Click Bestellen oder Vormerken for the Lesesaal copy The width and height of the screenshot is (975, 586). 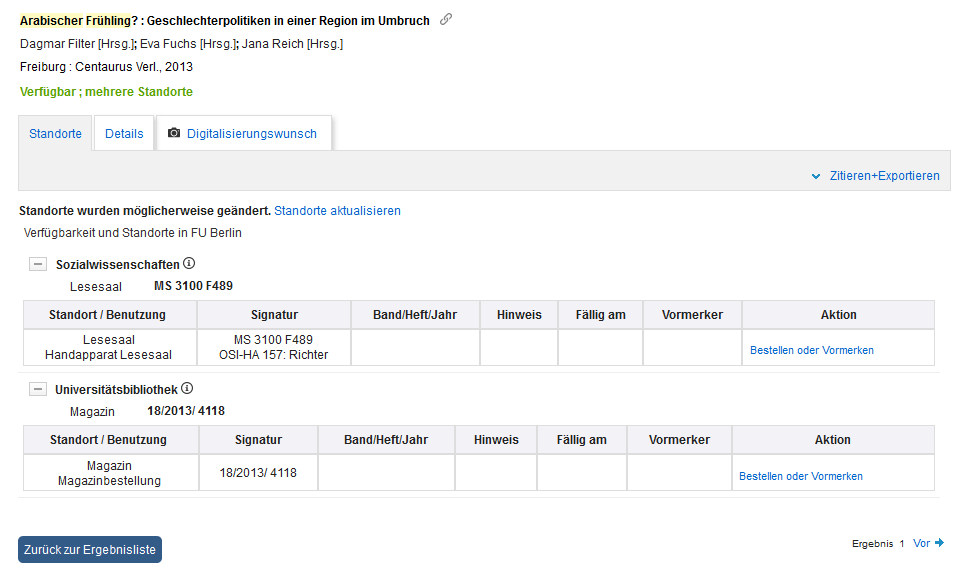[x=811, y=350]
